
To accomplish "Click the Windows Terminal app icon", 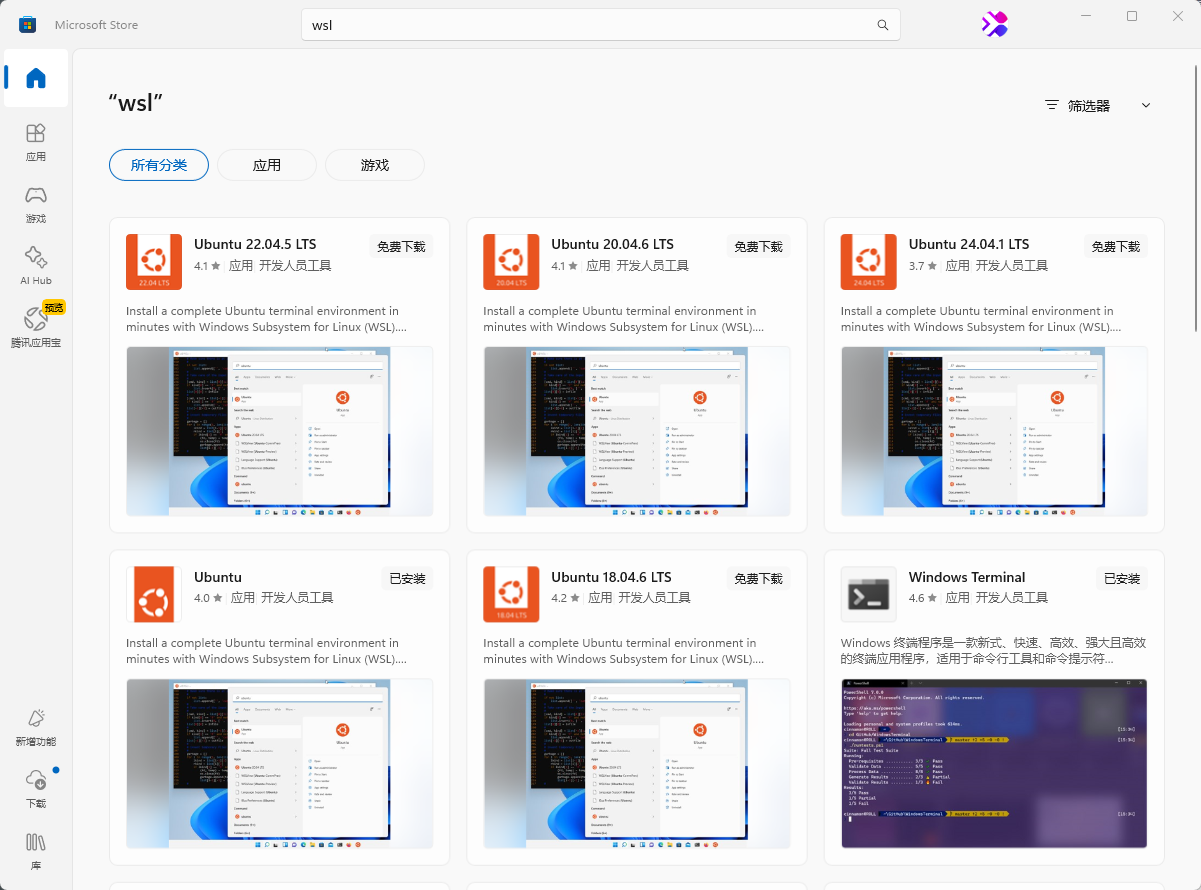I will click(x=868, y=594).
